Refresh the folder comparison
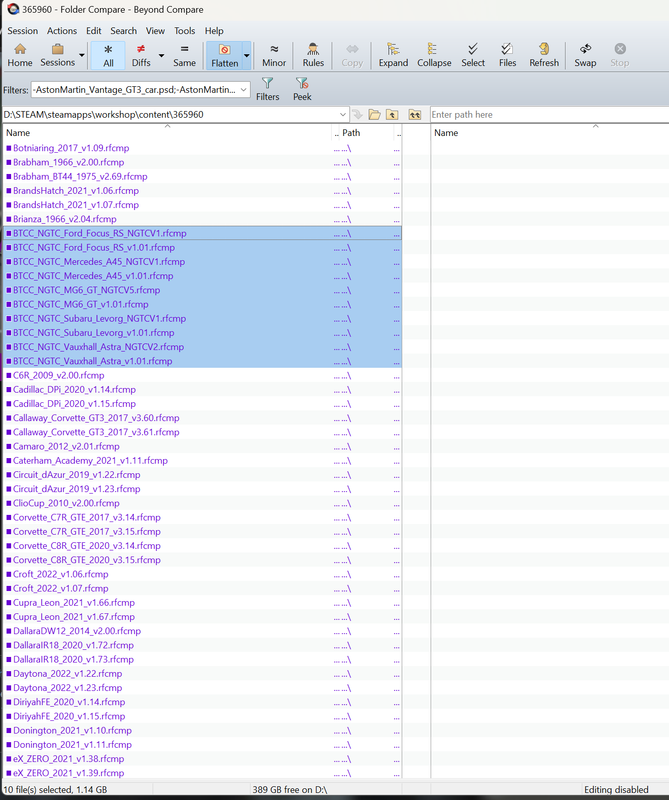The image size is (669, 800). coord(544,55)
